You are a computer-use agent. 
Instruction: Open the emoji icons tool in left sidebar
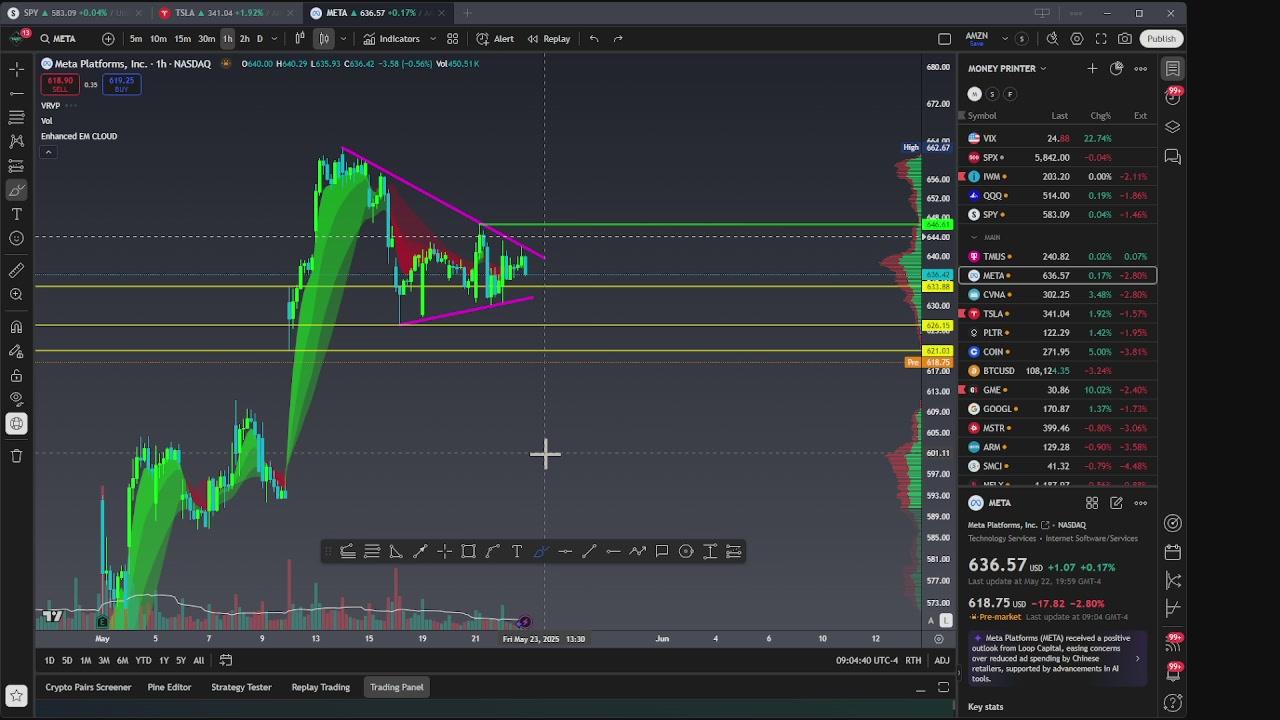click(17, 238)
